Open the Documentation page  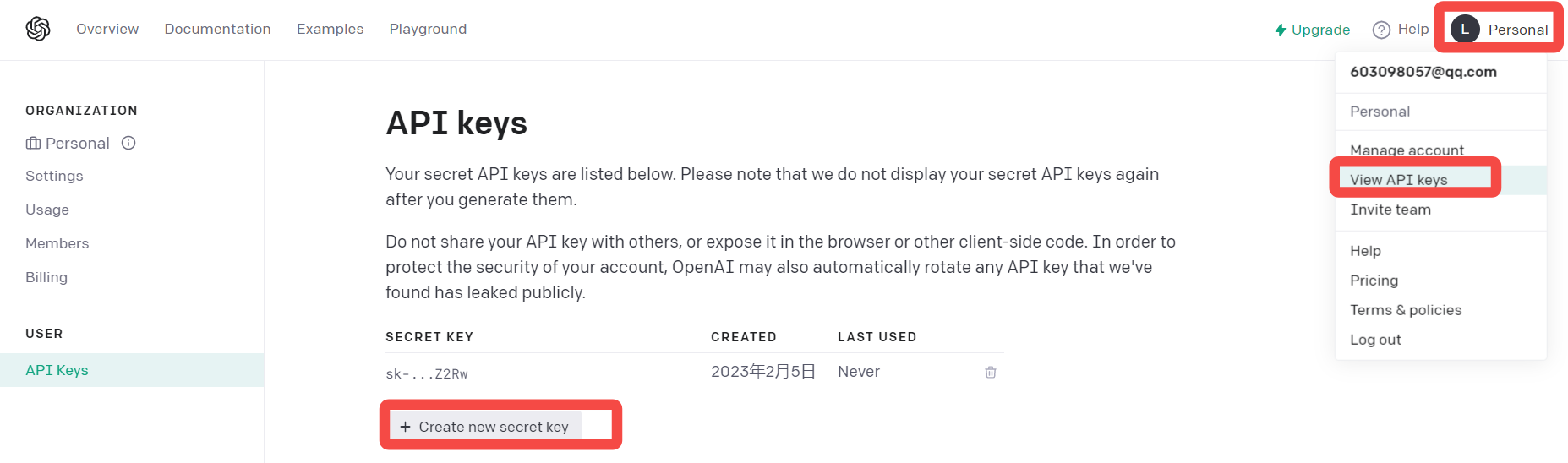coord(217,29)
